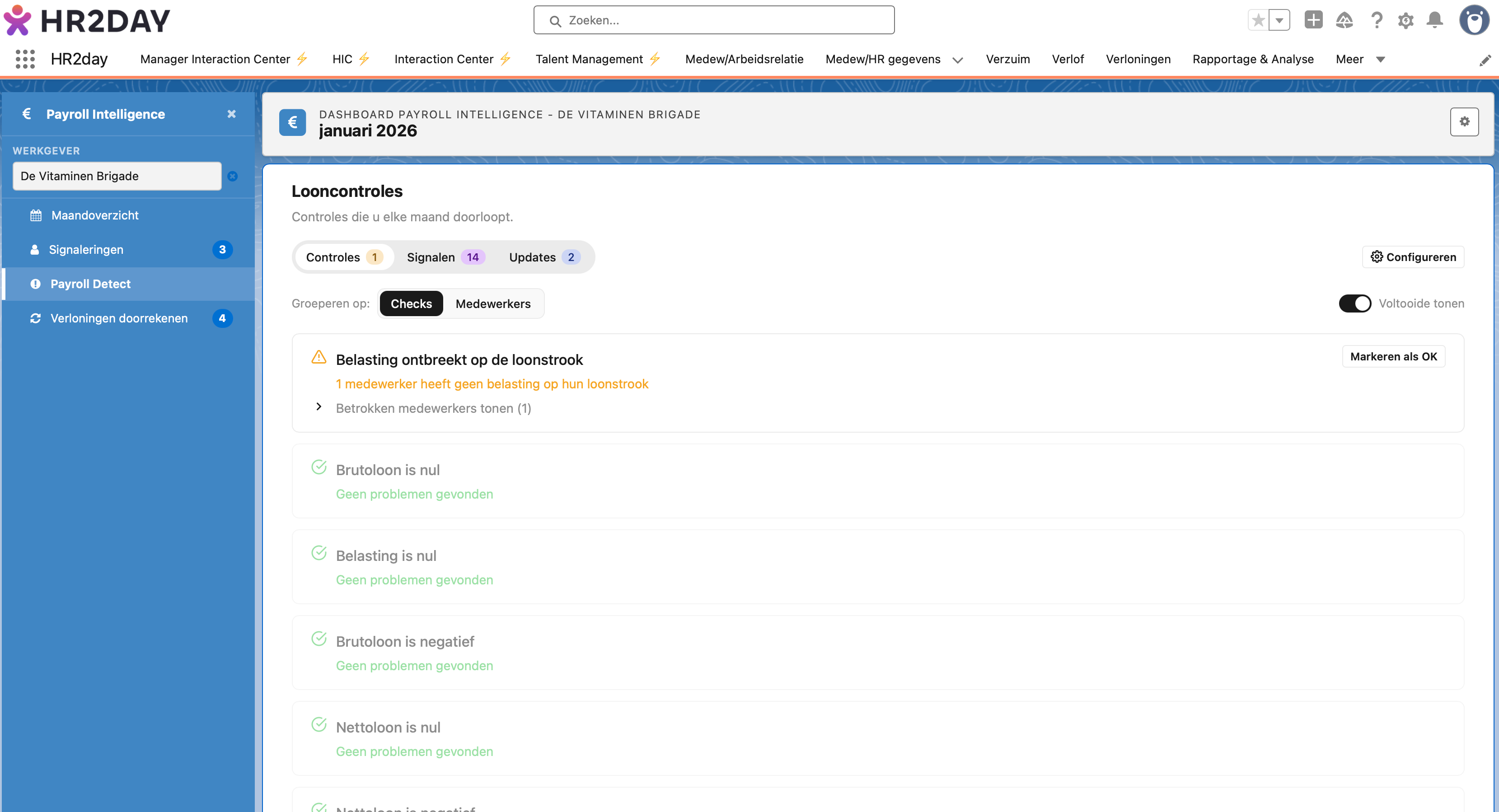Click the help question mark icon

(1376, 20)
